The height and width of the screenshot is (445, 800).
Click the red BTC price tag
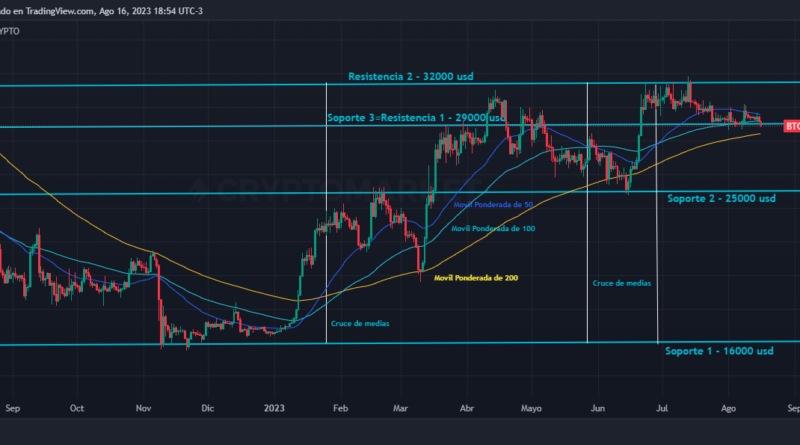click(x=791, y=127)
